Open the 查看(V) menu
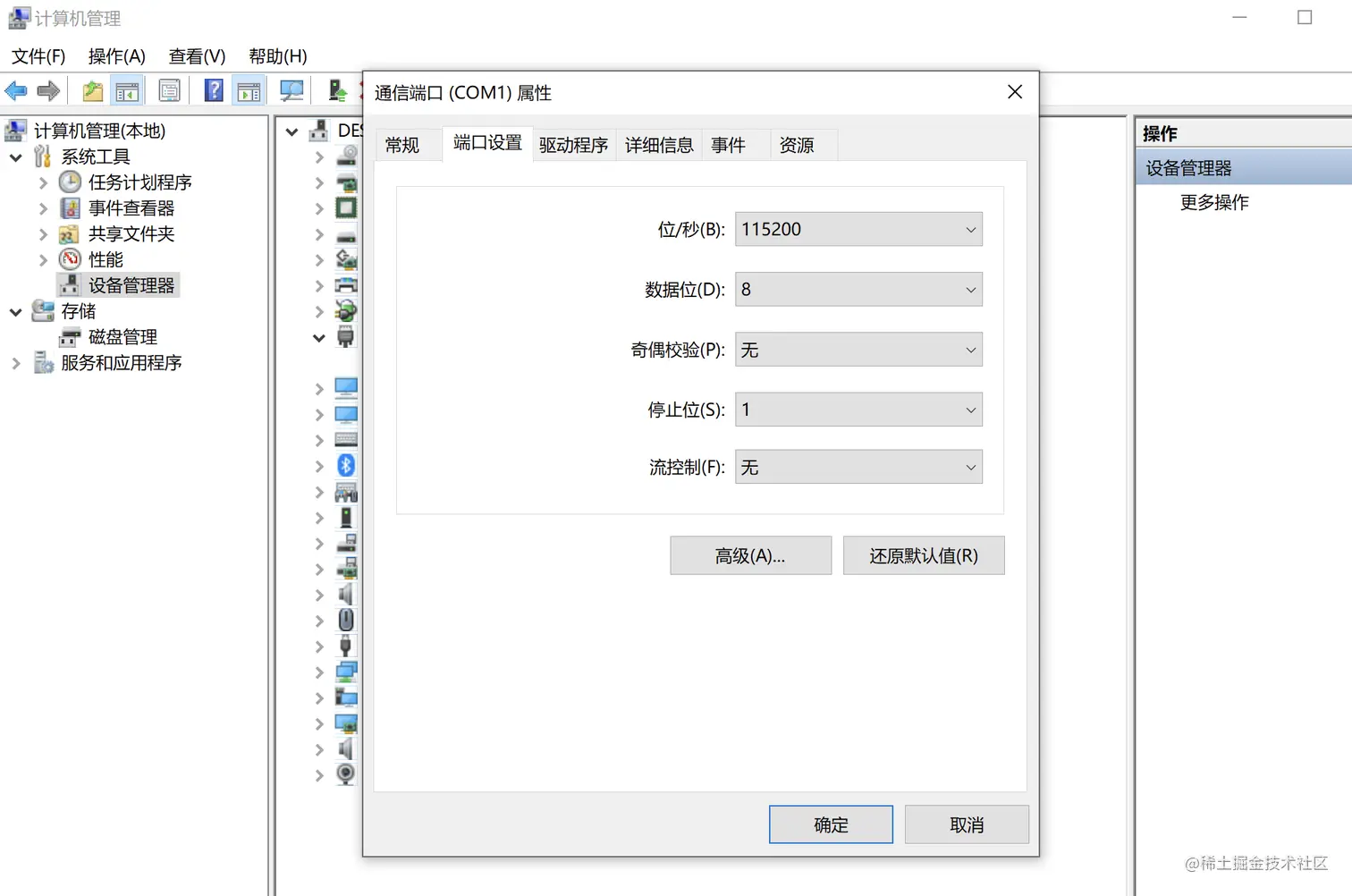 click(197, 56)
